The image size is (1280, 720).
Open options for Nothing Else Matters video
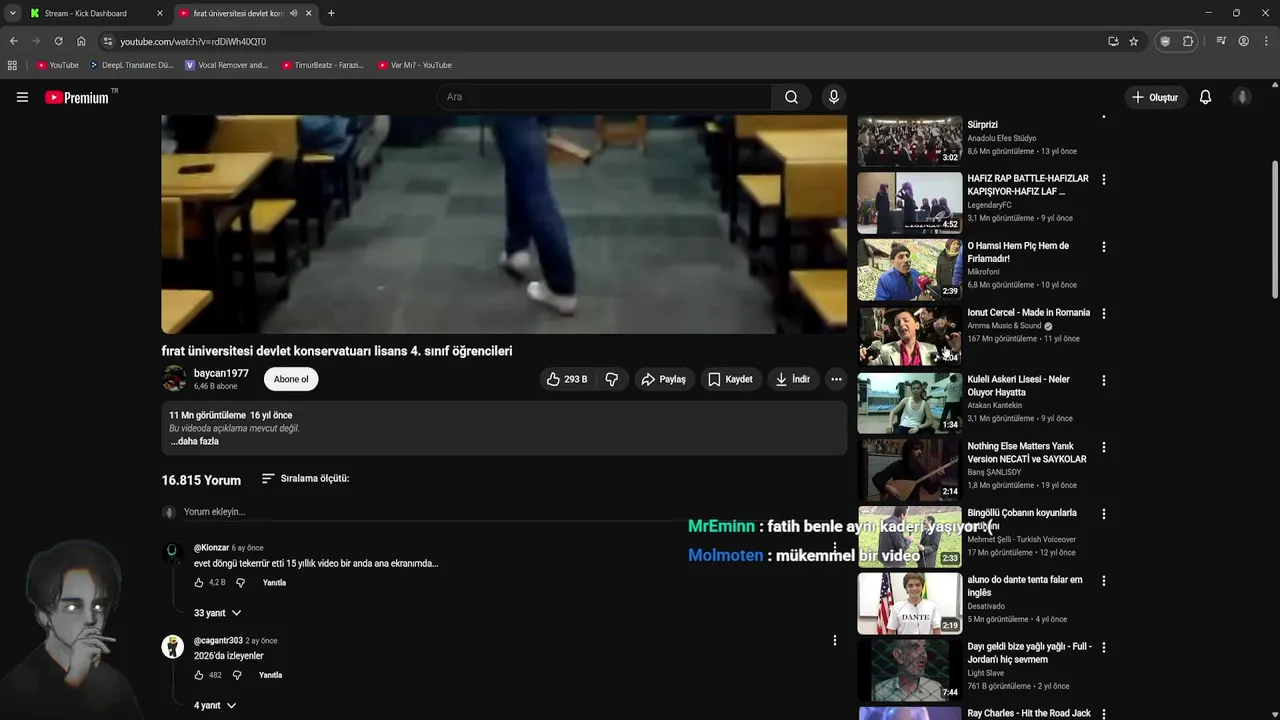click(x=1104, y=448)
